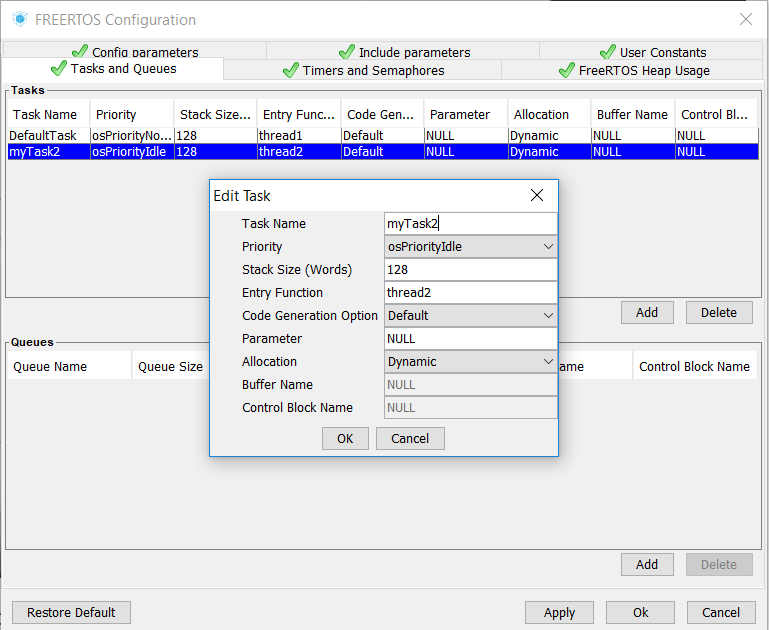Click the Queue Name column header
This screenshot has width=769, height=630.
69,366
